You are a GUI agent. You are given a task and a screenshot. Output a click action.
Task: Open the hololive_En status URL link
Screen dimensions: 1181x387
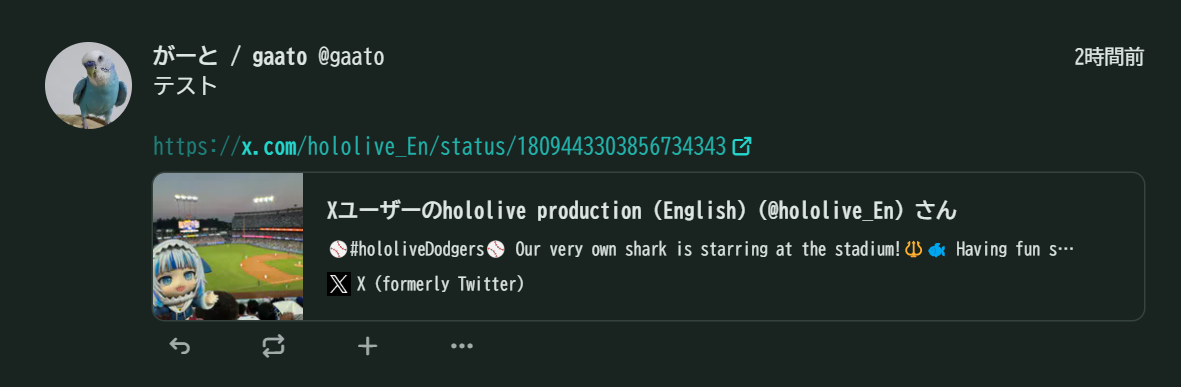pyautogui.click(x=440, y=146)
